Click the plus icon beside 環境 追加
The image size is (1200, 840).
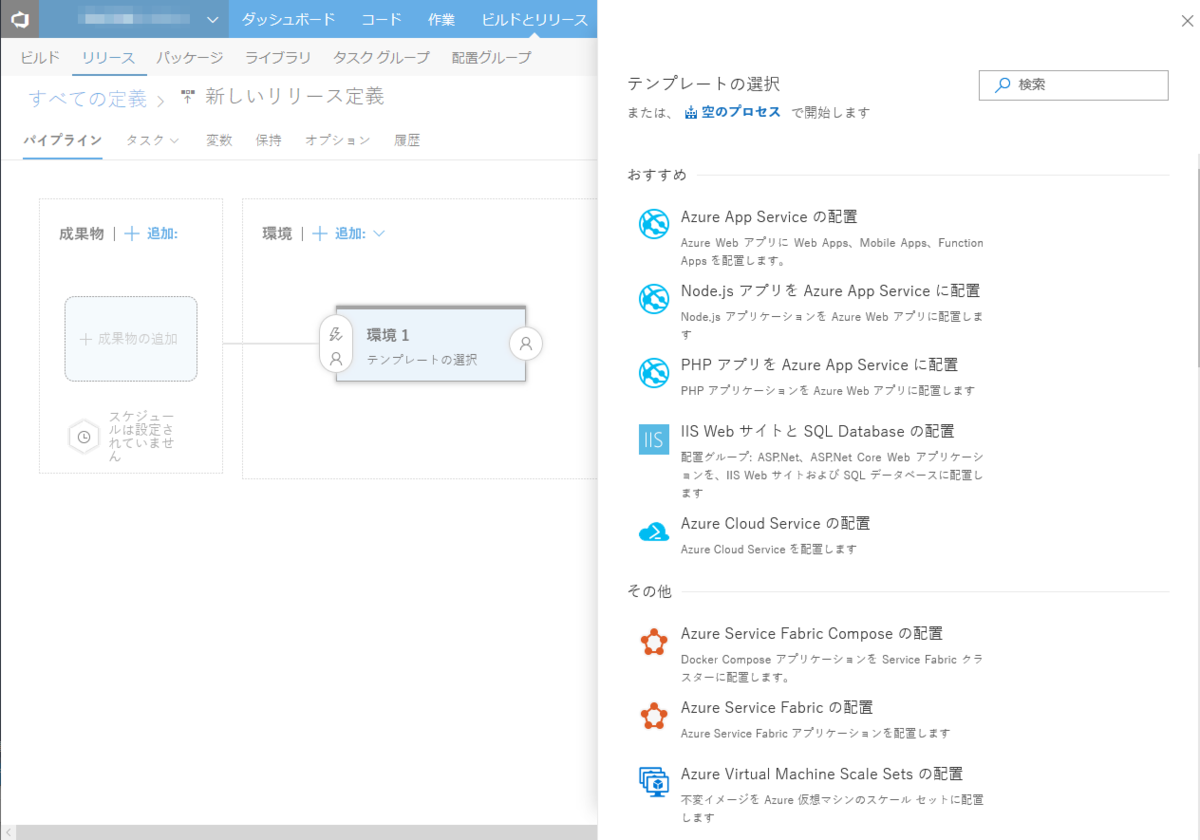pyautogui.click(x=319, y=233)
